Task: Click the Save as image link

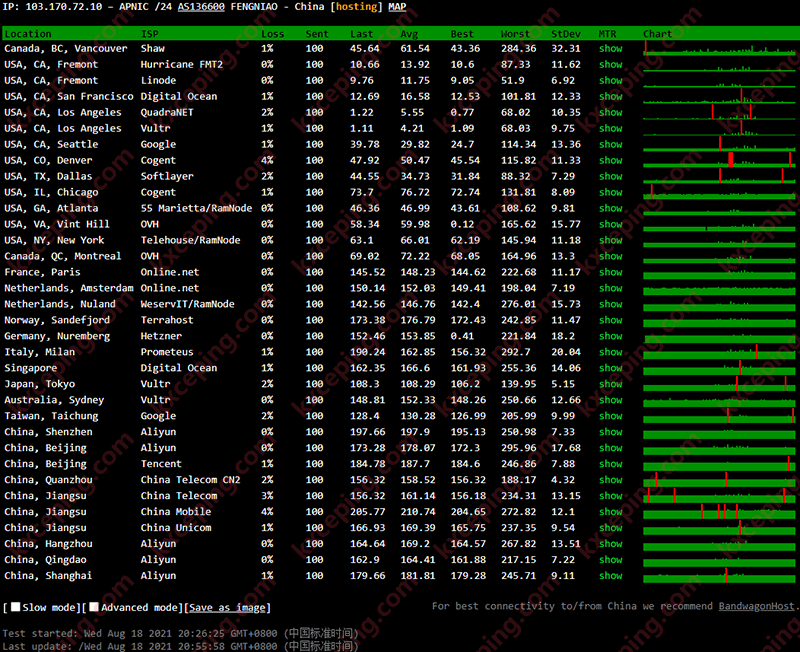Action: (227, 607)
